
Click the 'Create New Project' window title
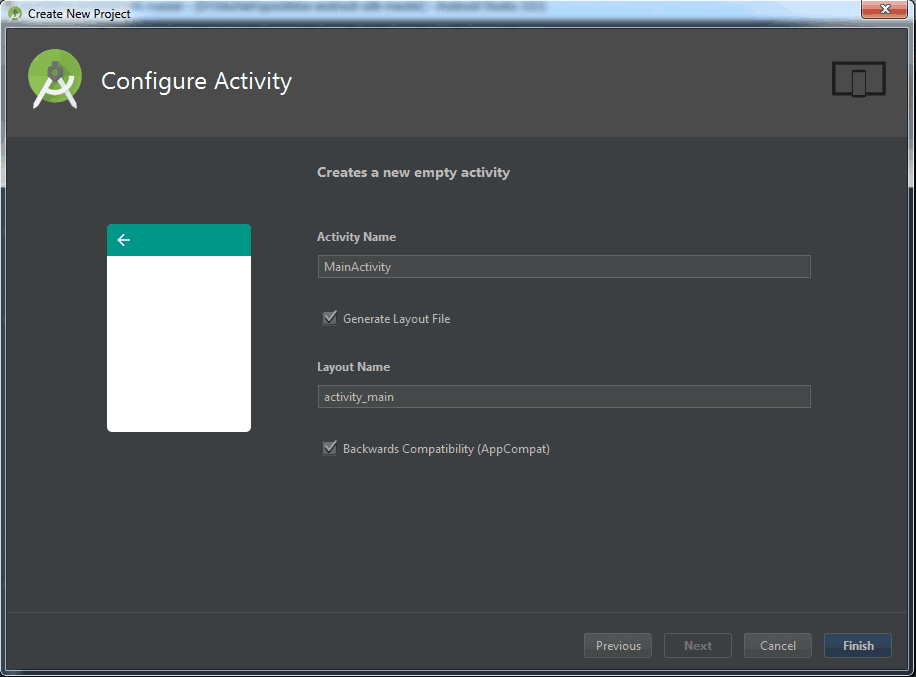click(79, 14)
